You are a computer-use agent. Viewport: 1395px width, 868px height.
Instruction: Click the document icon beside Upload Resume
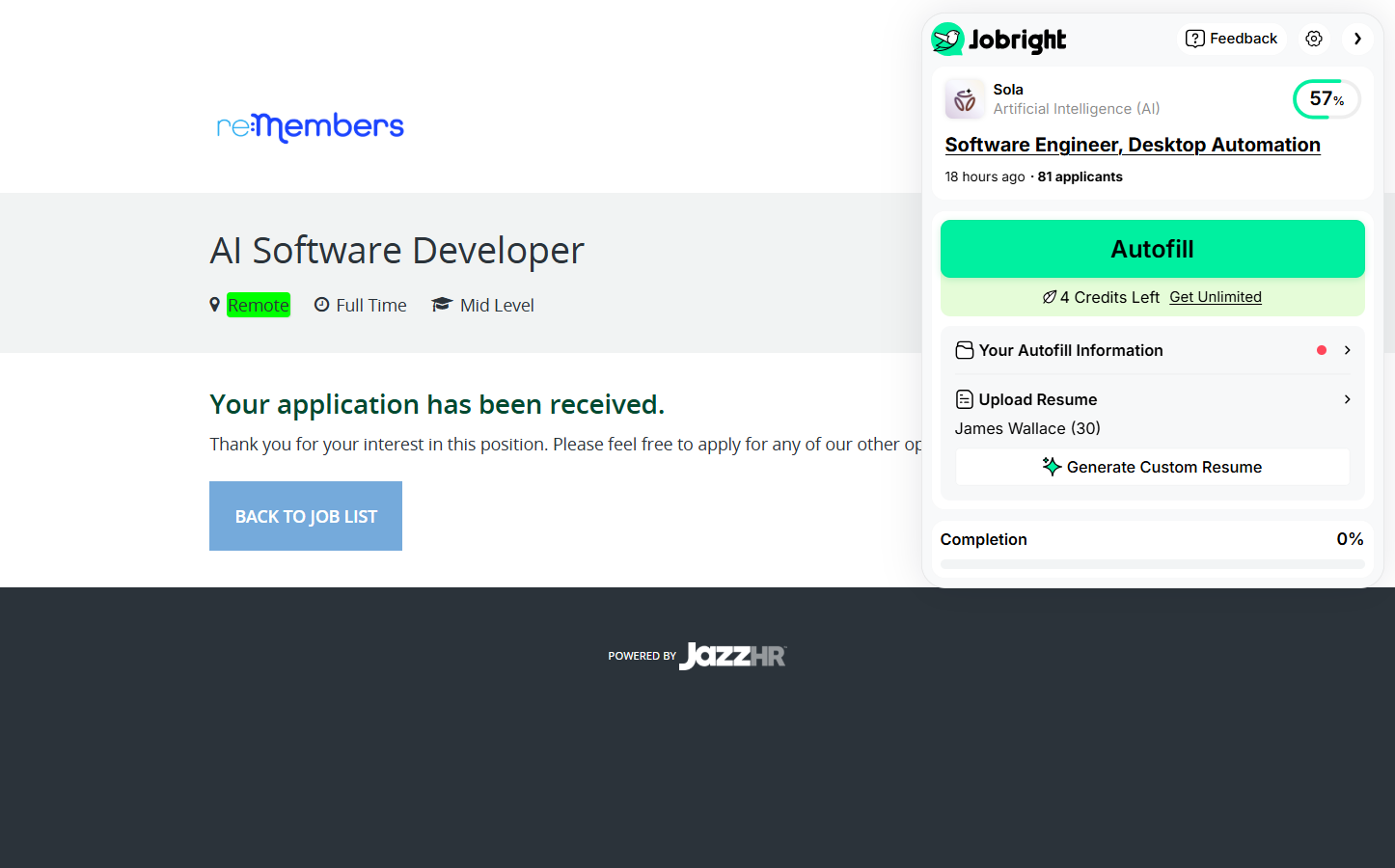click(964, 399)
